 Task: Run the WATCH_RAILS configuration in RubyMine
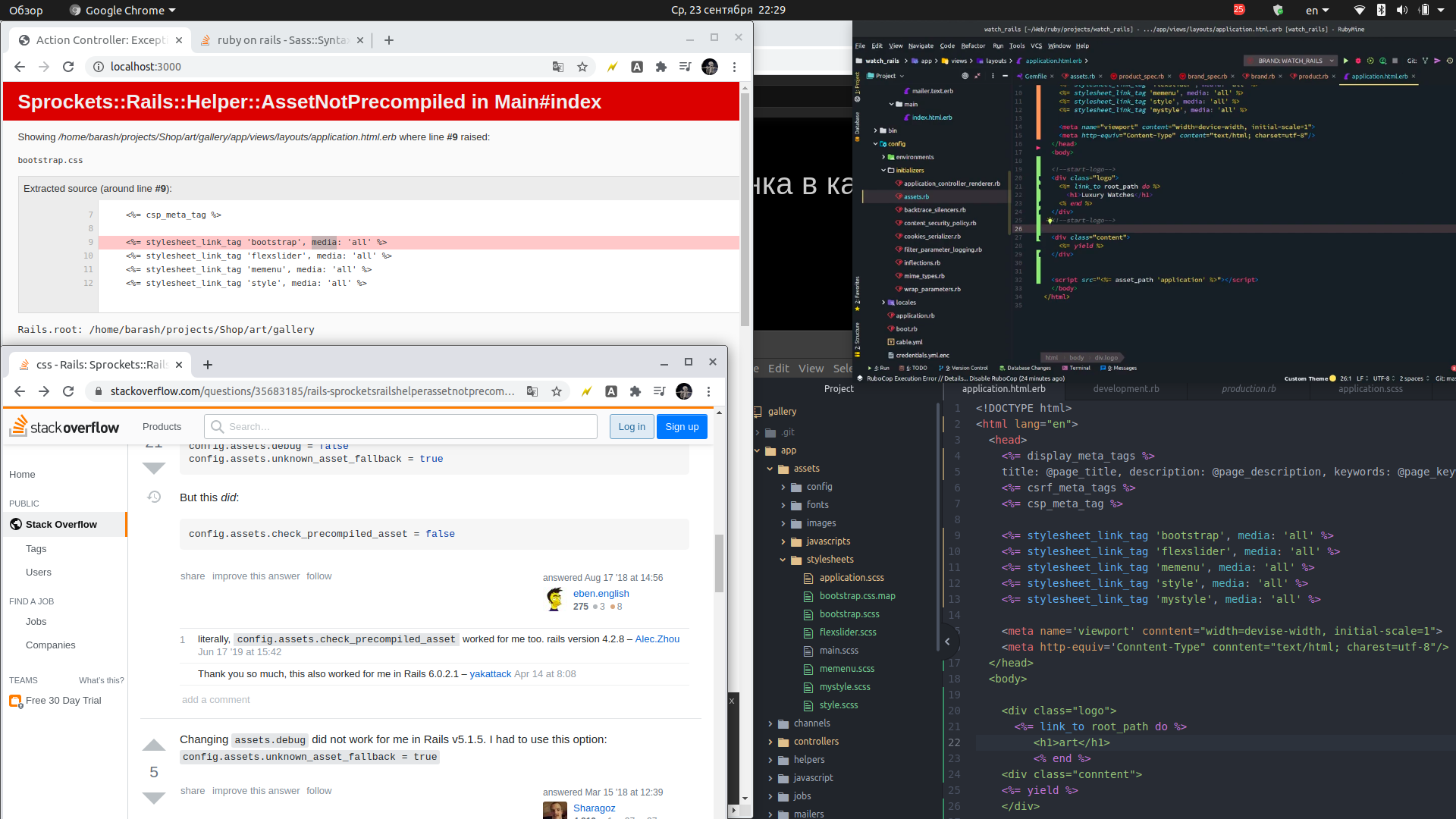pos(1346,61)
